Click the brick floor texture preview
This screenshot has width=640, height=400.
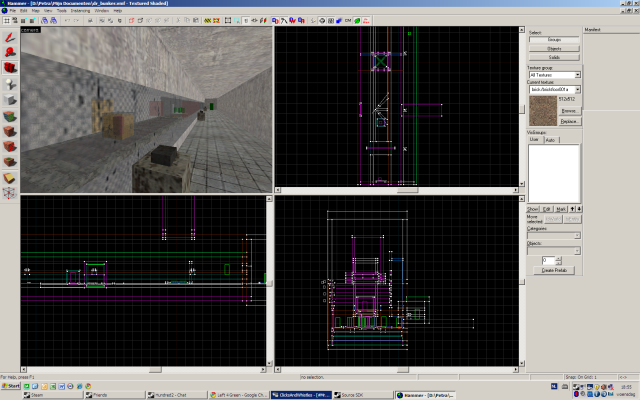click(x=541, y=110)
